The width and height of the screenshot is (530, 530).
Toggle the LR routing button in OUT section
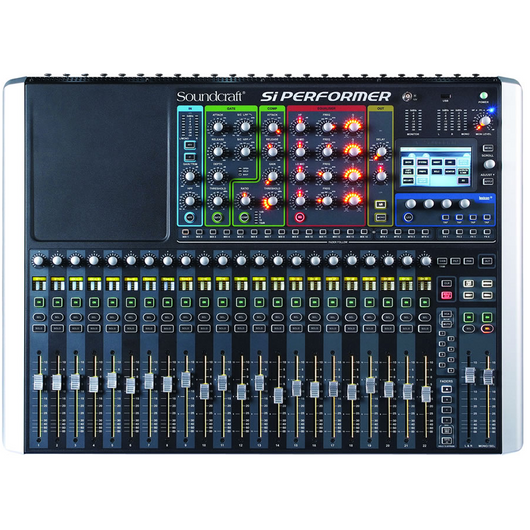click(x=381, y=204)
